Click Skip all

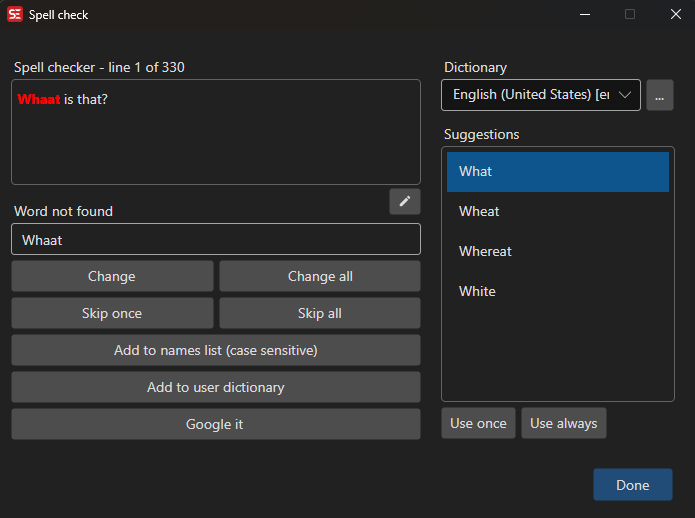(320, 313)
